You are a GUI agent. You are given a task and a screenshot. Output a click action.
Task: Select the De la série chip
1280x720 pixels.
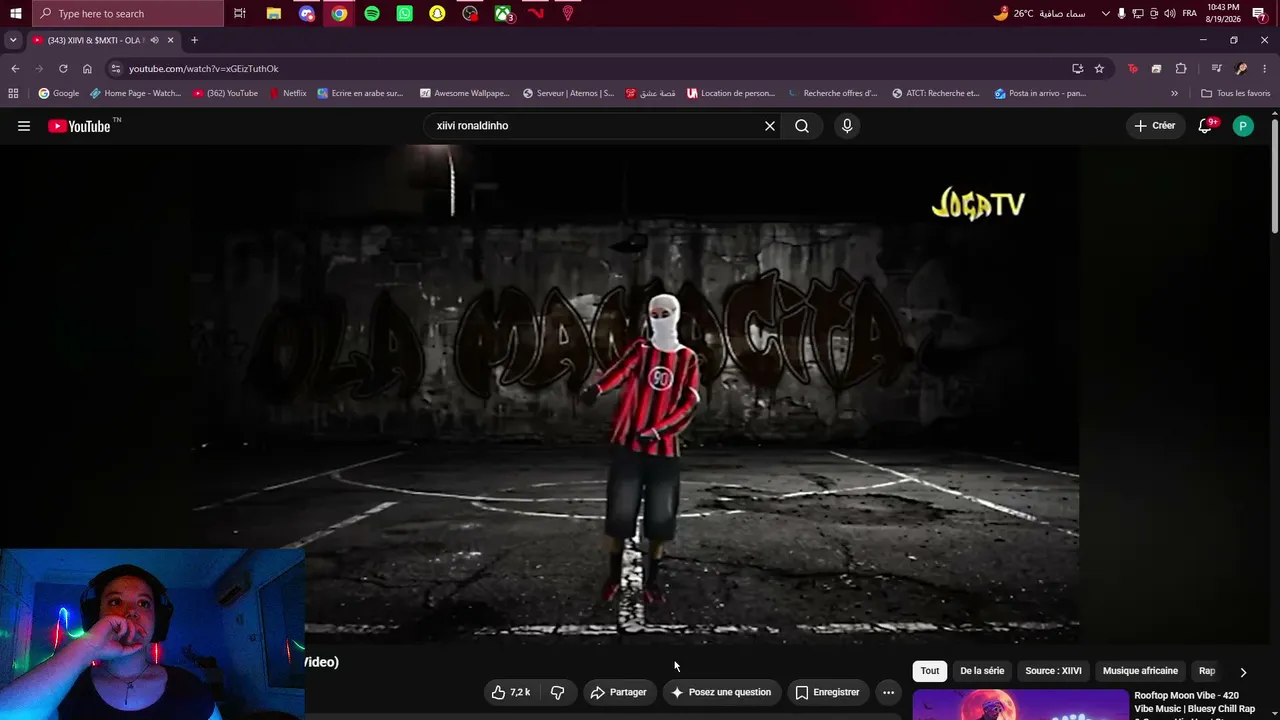coord(982,671)
